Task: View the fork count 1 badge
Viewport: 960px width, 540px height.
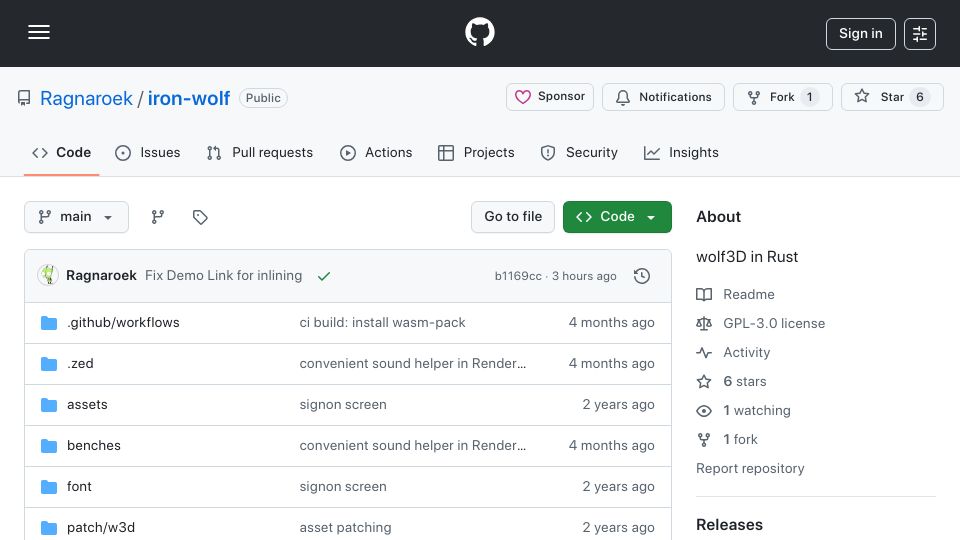Action: click(809, 97)
